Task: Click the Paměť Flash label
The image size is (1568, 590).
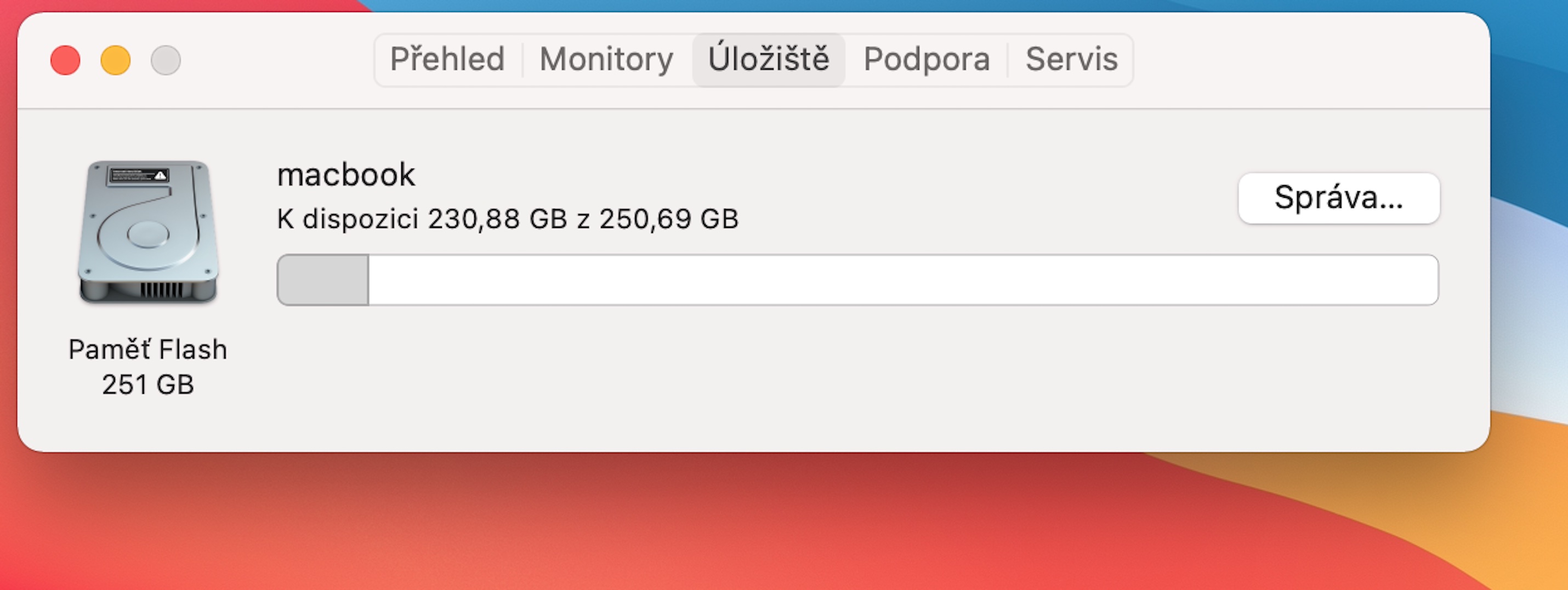Action: (x=148, y=350)
